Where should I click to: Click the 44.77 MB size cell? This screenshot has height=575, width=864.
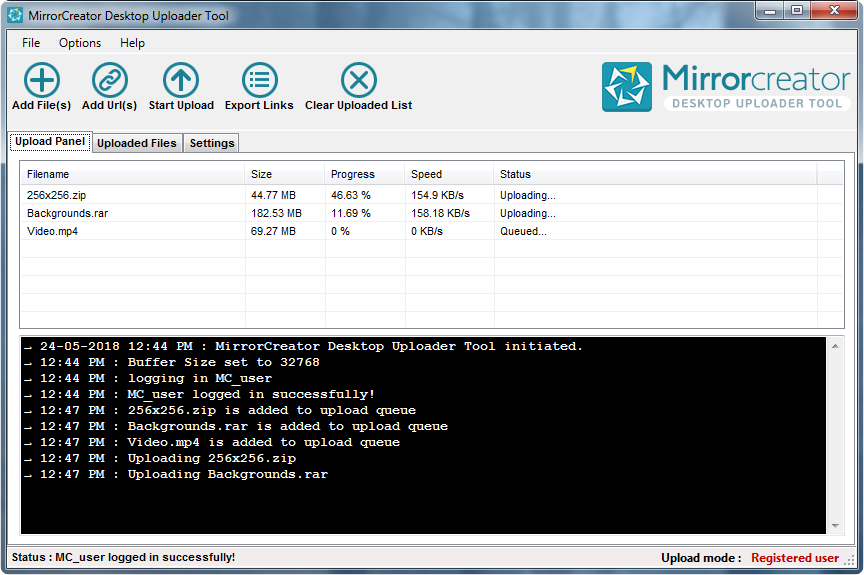pos(273,195)
